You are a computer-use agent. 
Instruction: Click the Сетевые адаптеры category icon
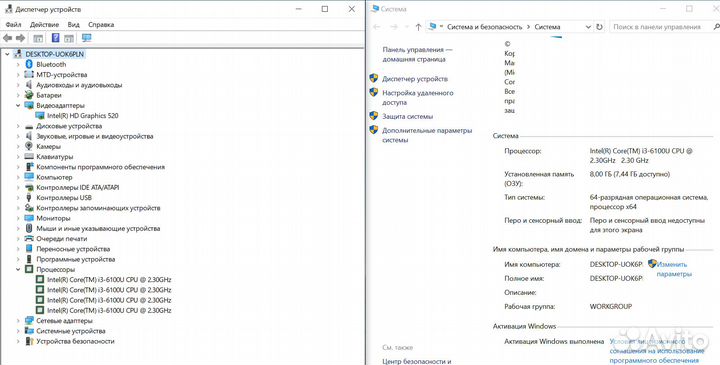(x=29, y=320)
